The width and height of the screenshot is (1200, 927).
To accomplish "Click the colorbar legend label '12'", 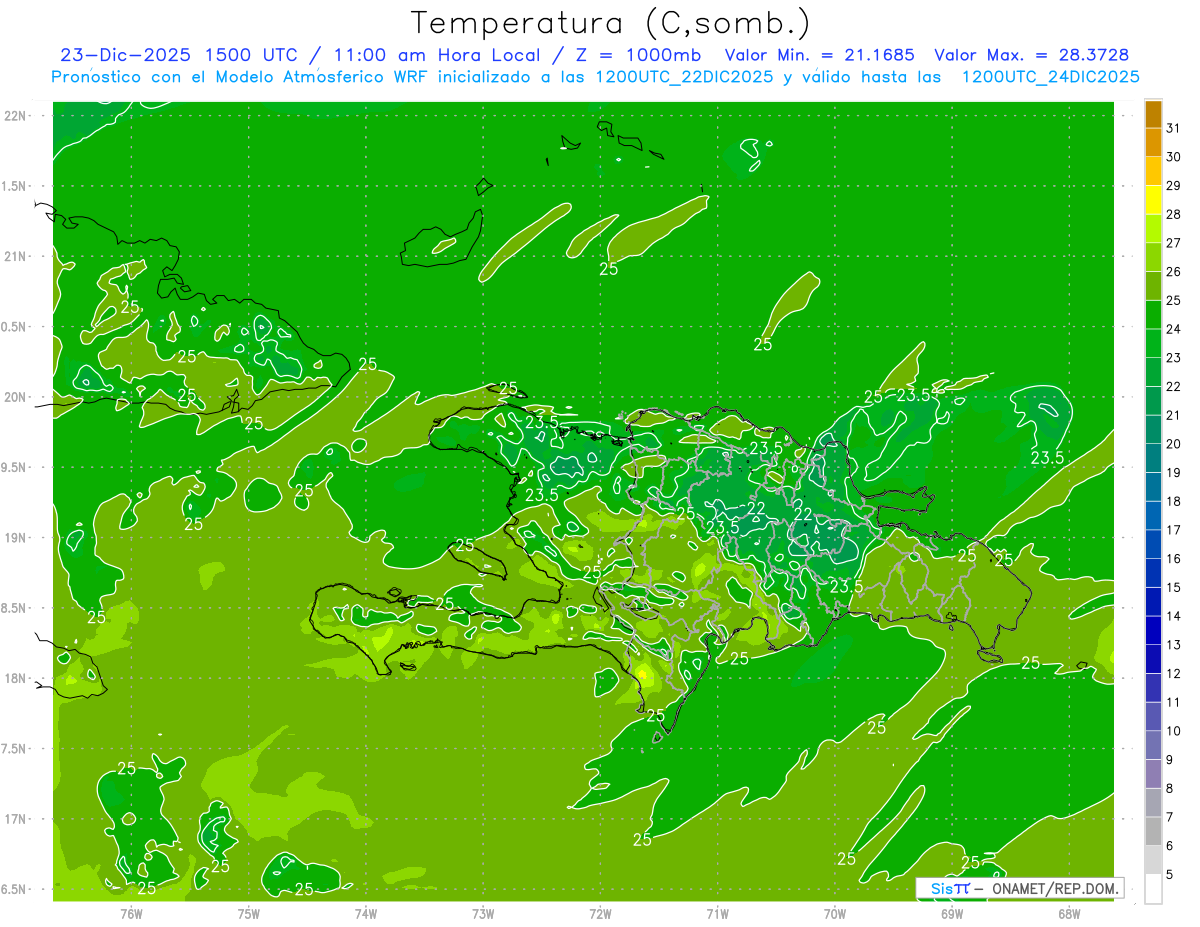I will click(x=1174, y=674).
